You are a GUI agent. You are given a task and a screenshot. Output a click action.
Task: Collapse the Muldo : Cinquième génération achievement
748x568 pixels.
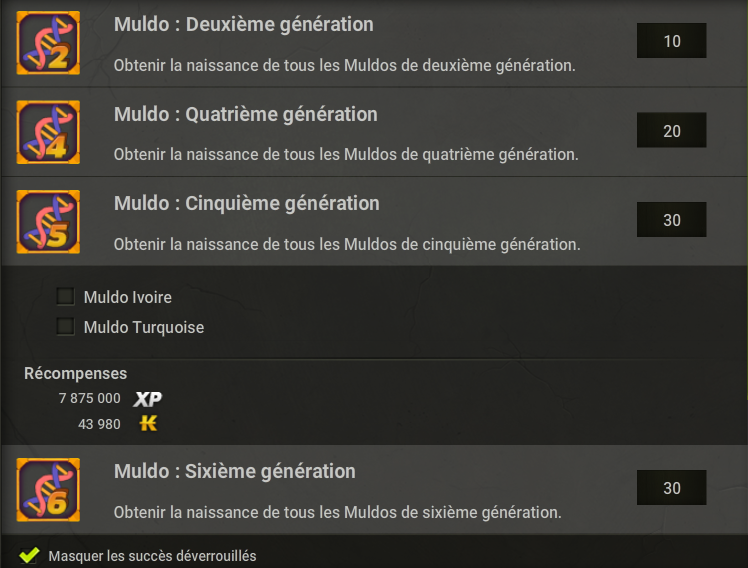pos(374,222)
